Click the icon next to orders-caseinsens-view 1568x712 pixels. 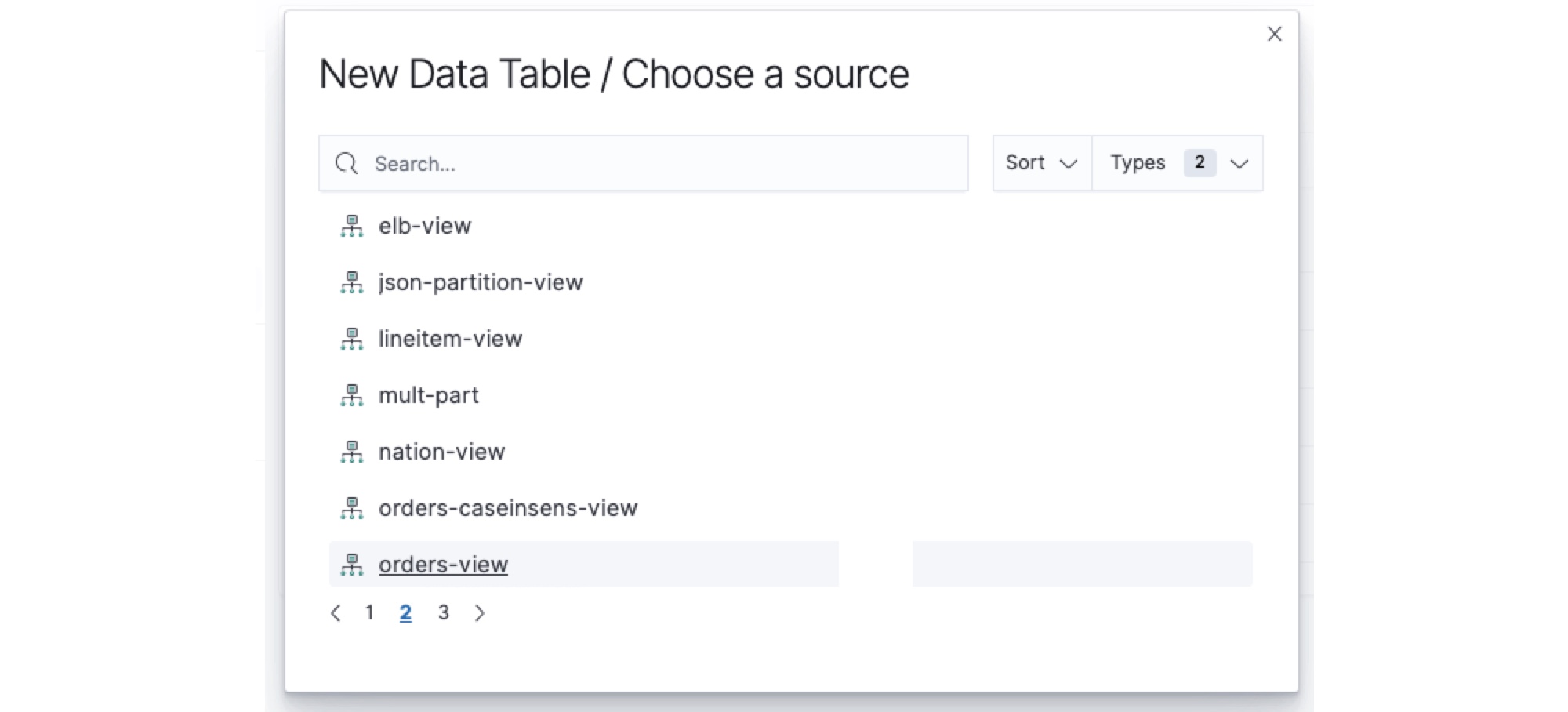[352, 509]
